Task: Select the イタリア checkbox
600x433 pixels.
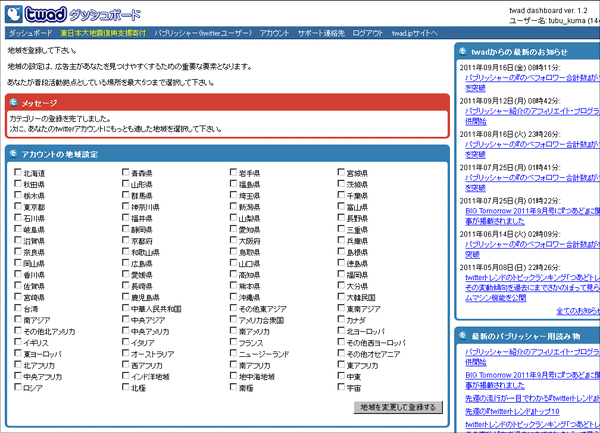Action: [x=126, y=342]
